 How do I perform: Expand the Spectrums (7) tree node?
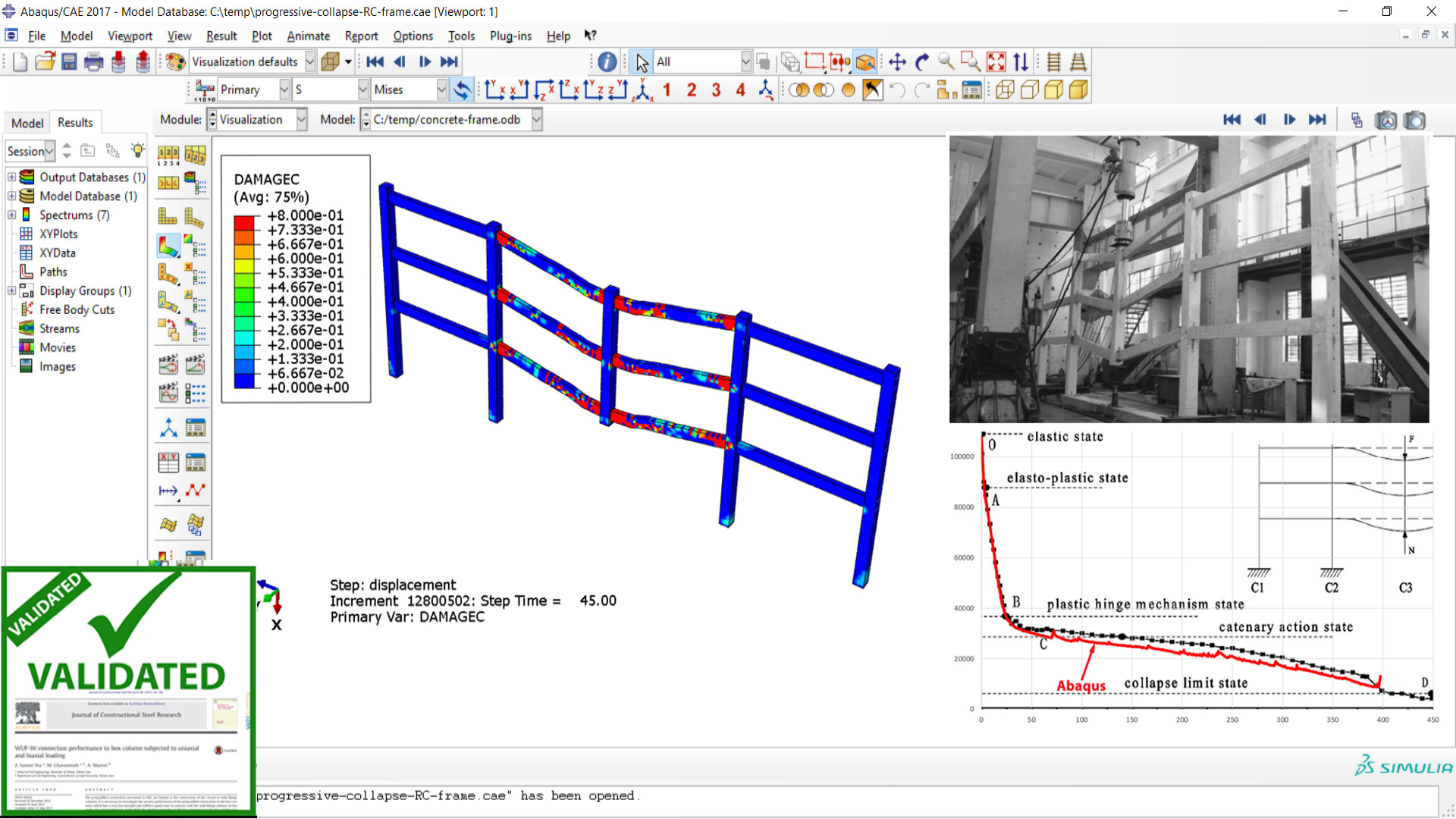(11, 215)
